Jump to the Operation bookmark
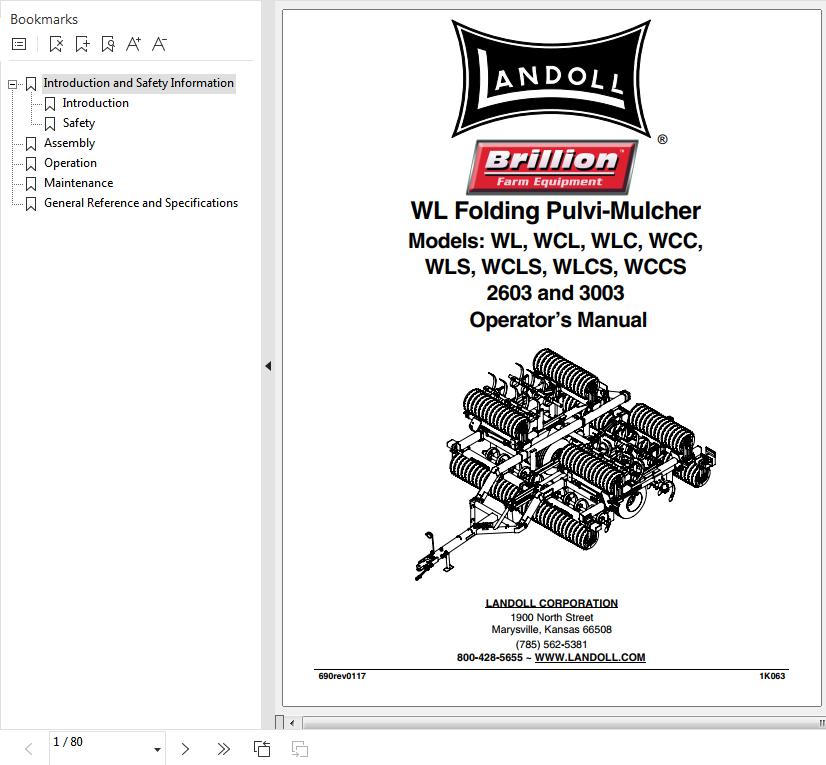The height and width of the screenshot is (765, 826). pos(71,163)
